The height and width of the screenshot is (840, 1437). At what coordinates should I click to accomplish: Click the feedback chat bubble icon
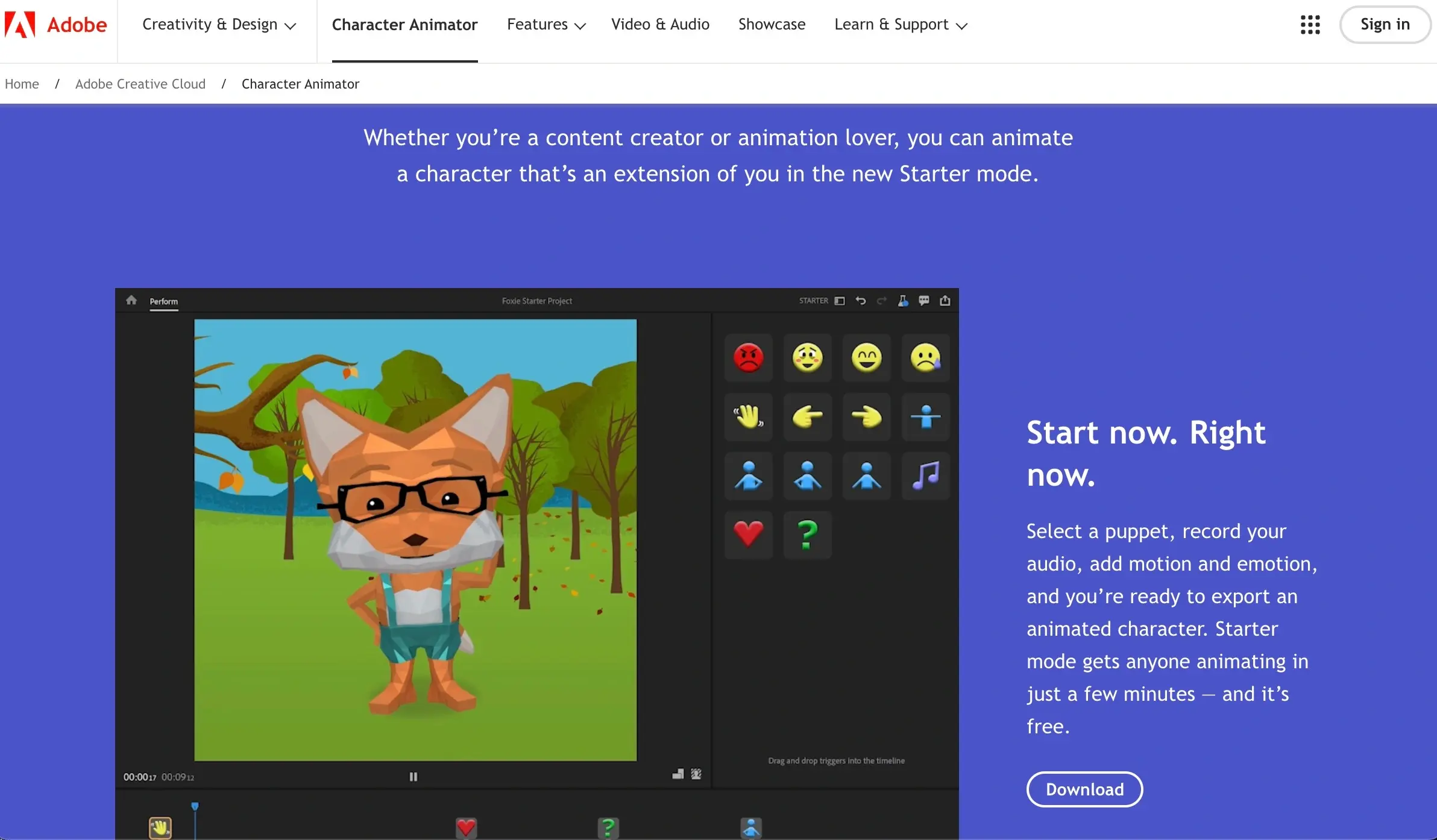coord(924,300)
